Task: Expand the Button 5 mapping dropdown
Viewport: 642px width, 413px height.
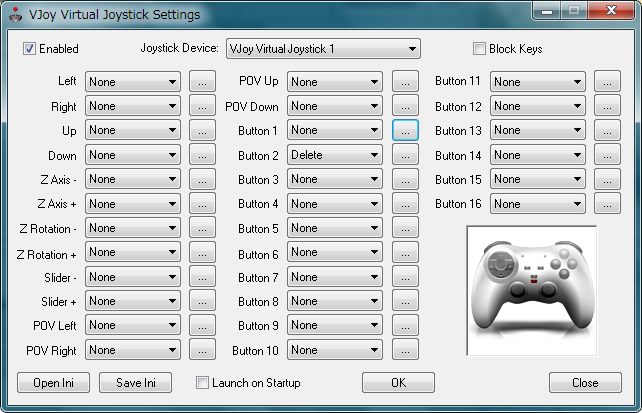Action: coord(335,228)
